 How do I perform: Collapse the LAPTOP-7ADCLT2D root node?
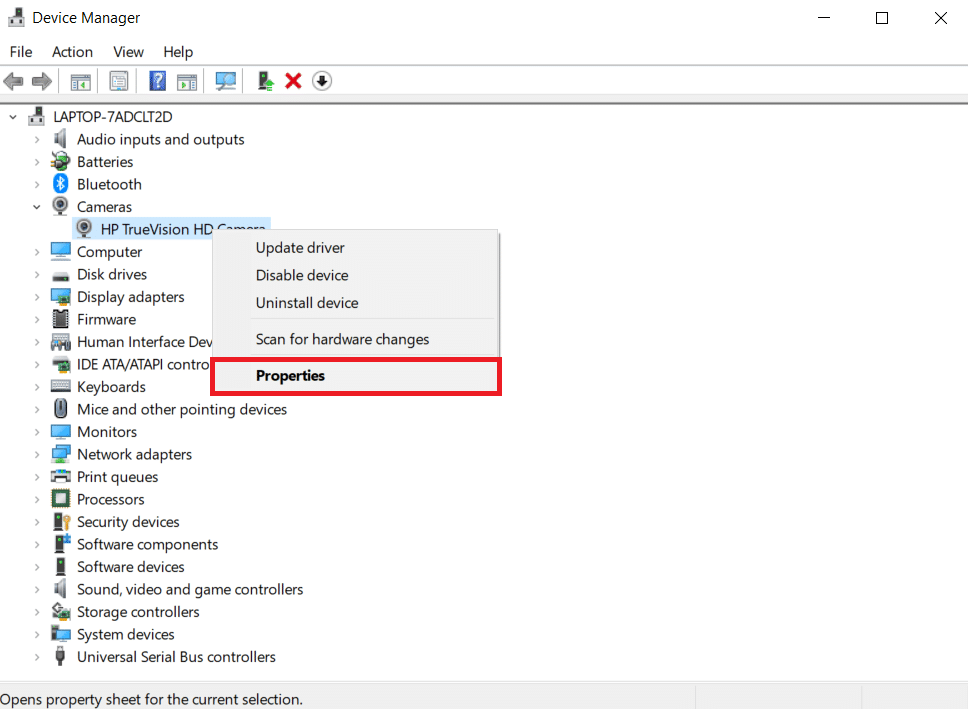tap(12, 117)
